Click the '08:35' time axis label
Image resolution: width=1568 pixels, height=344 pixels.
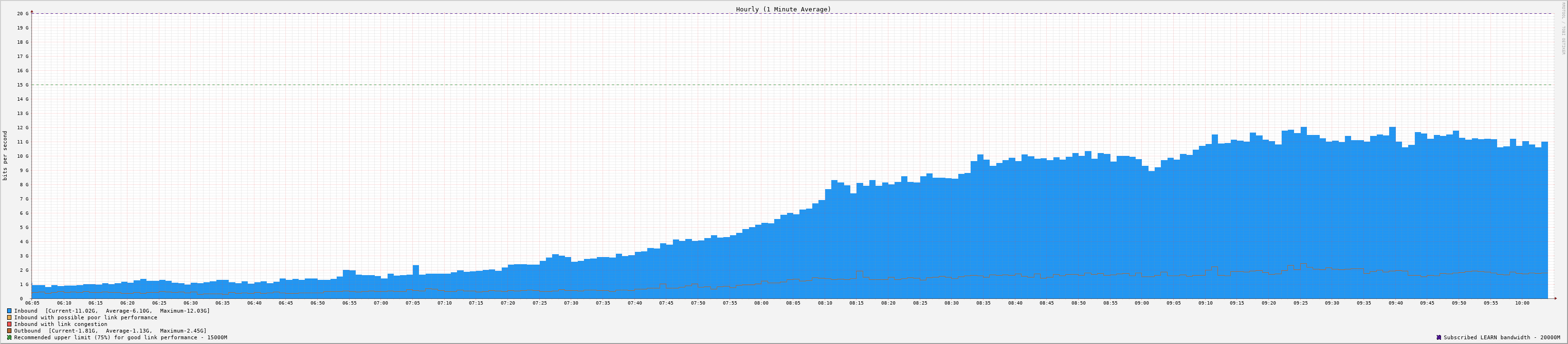984,303
